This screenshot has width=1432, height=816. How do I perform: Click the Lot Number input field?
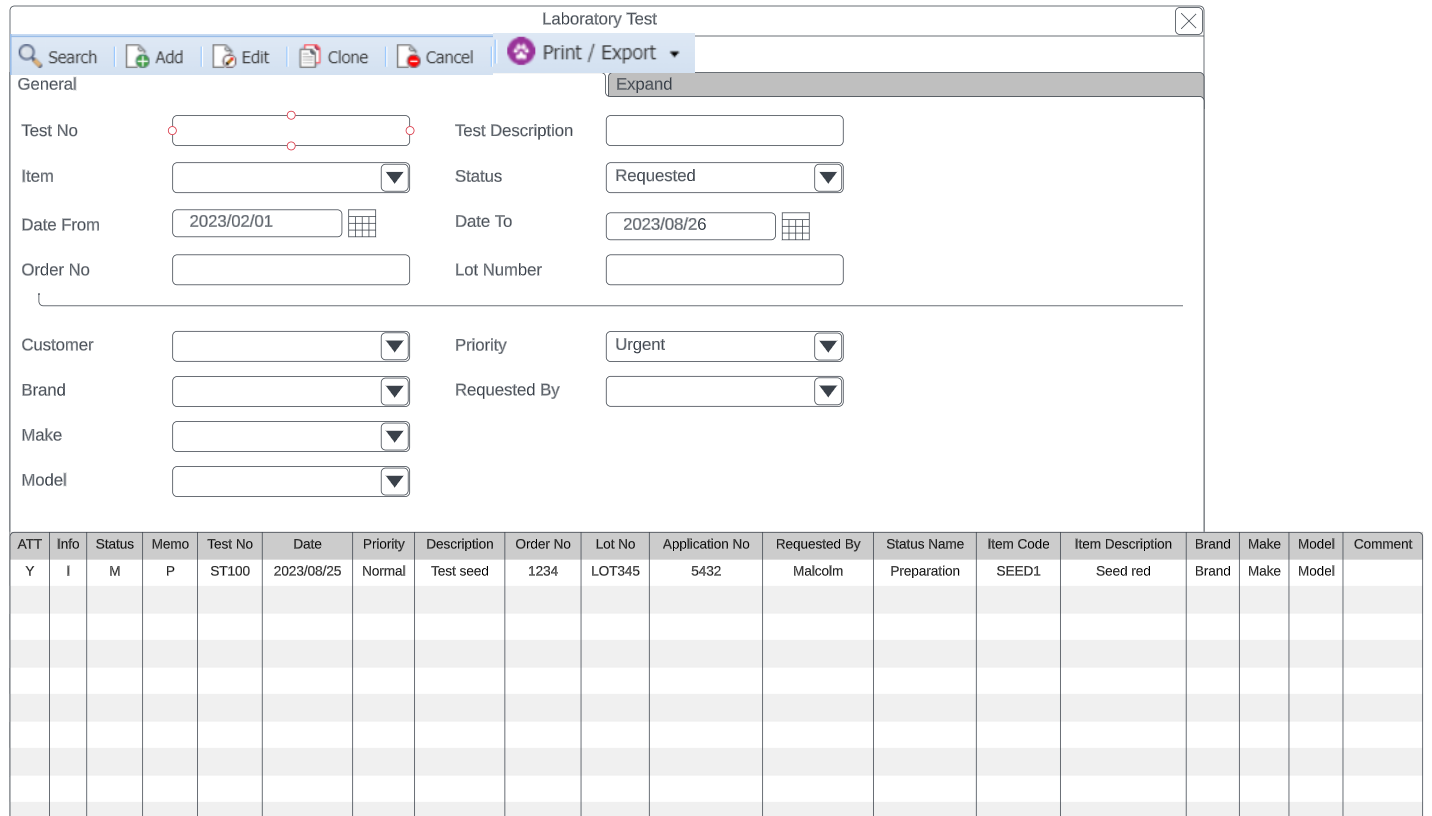724,270
